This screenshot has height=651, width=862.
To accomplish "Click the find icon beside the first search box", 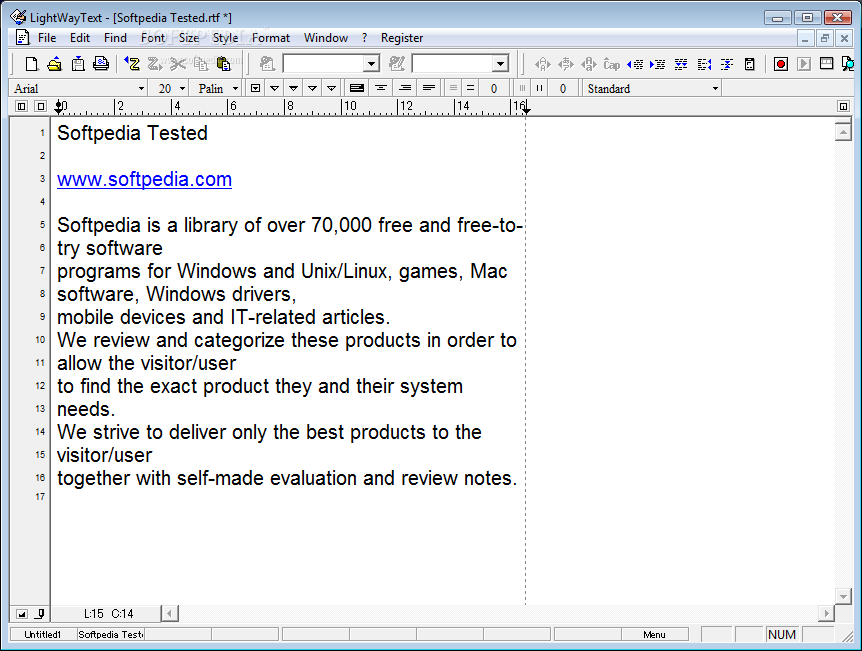I will click(x=267, y=64).
